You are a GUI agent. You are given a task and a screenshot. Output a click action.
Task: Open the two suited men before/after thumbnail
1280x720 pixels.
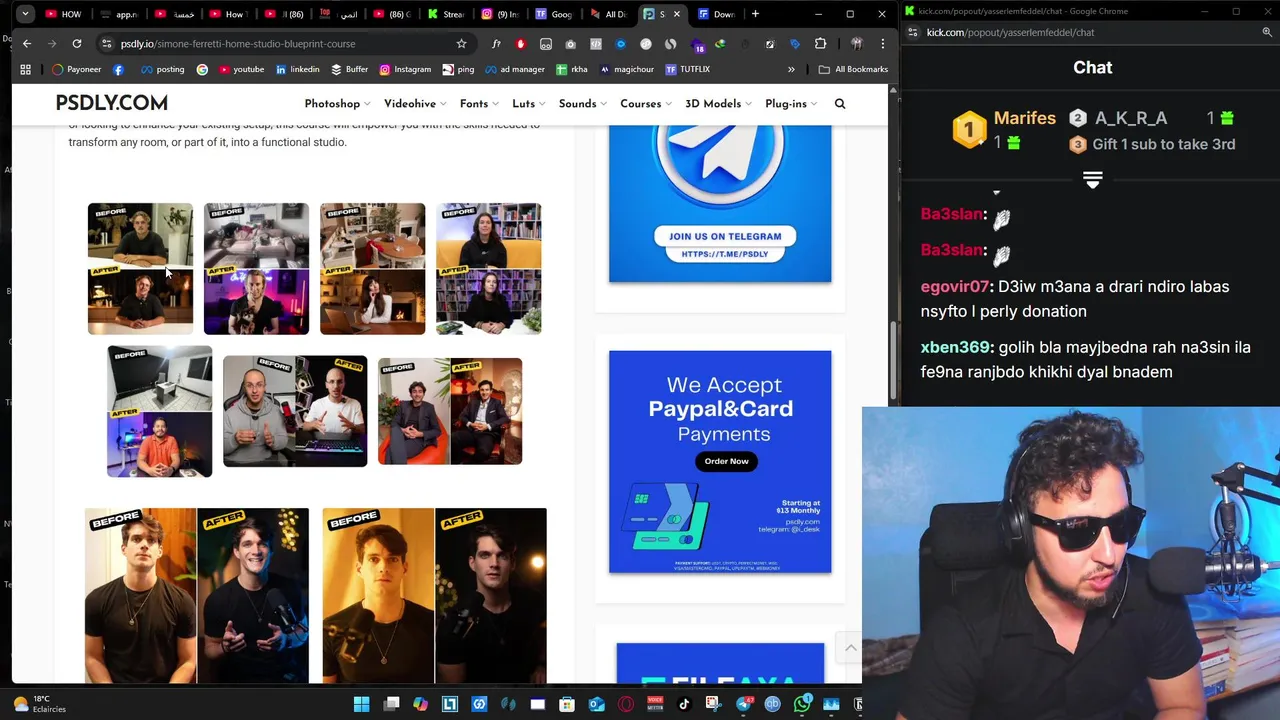(450, 411)
